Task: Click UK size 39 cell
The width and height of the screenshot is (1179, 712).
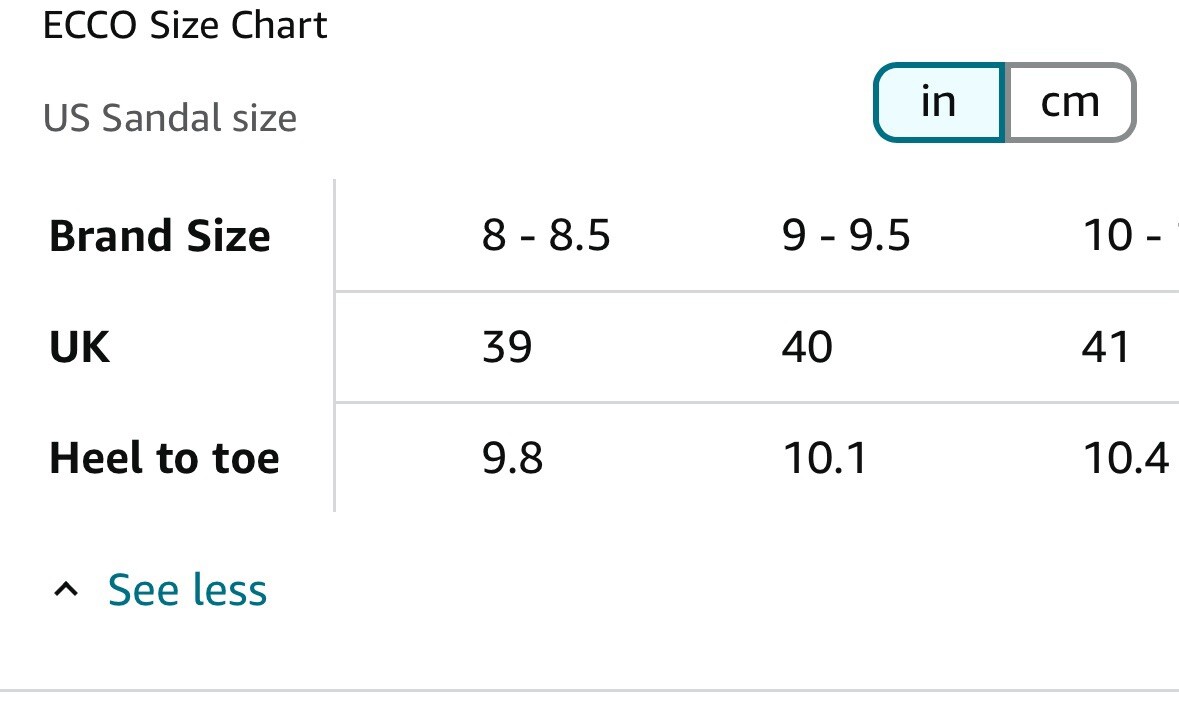Action: pyautogui.click(x=507, y=347)
